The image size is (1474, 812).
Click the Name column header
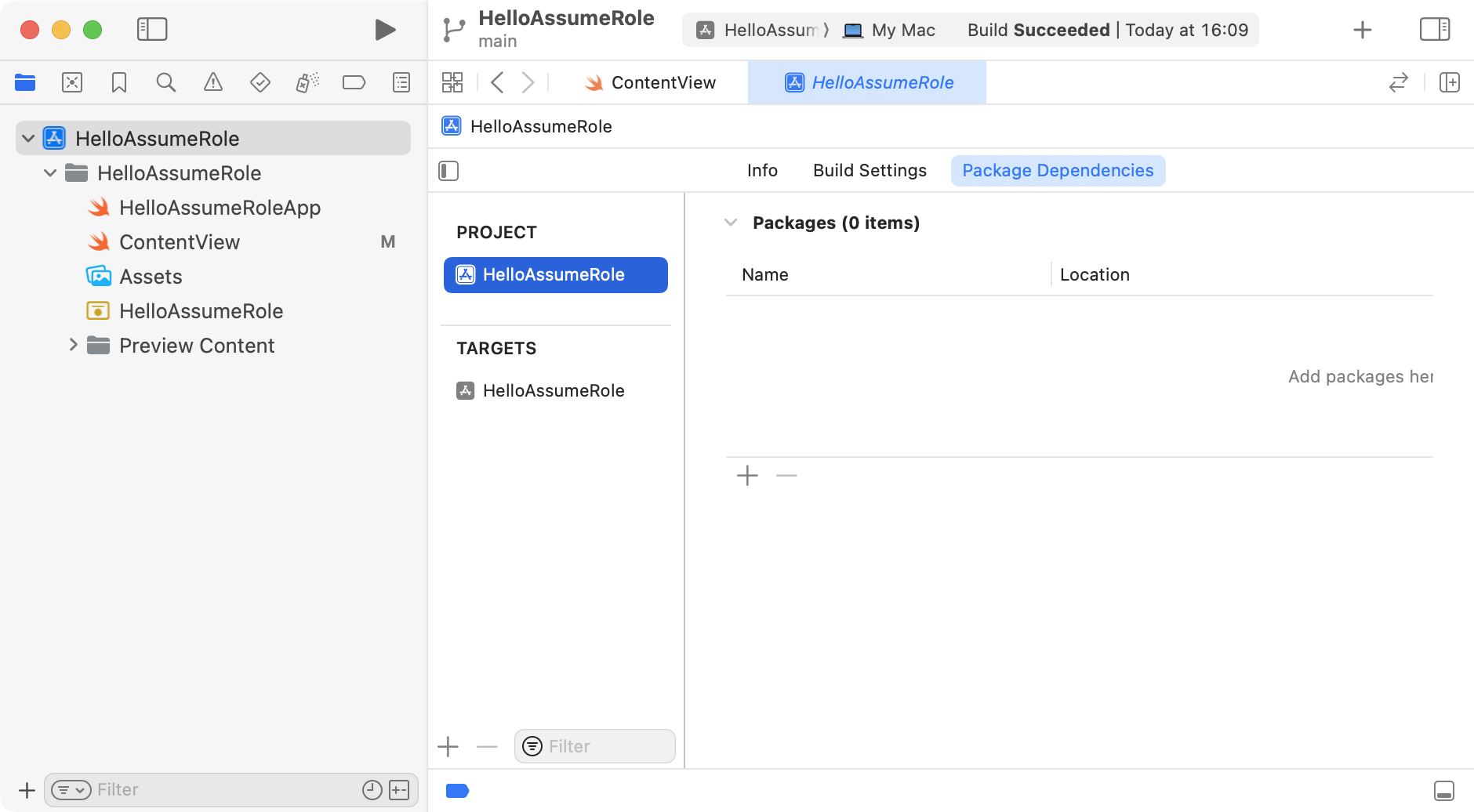point(765,275)
